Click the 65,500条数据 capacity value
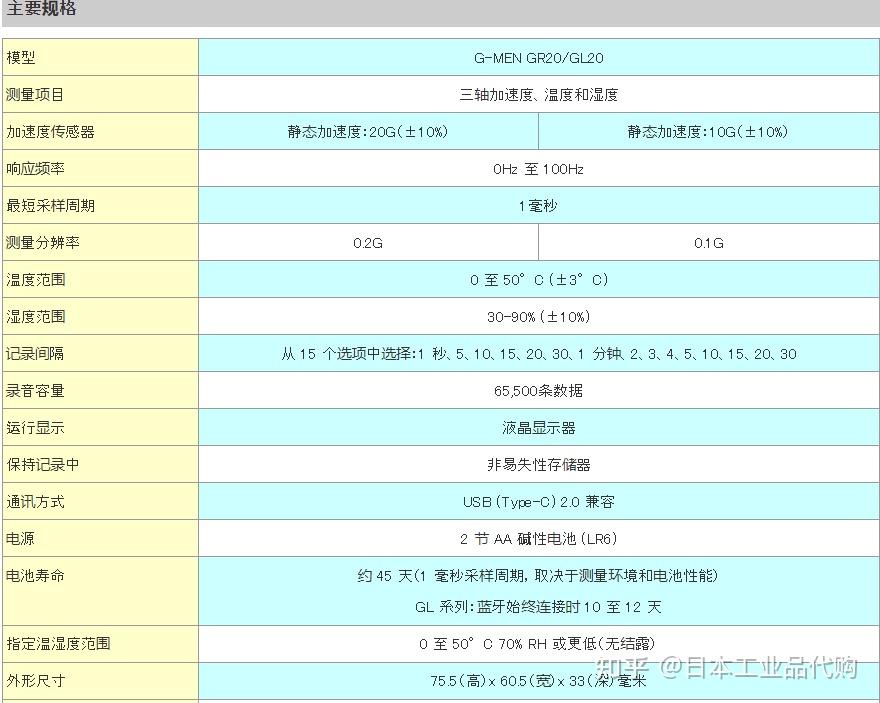The image size is (880, 703). (540, 390)
